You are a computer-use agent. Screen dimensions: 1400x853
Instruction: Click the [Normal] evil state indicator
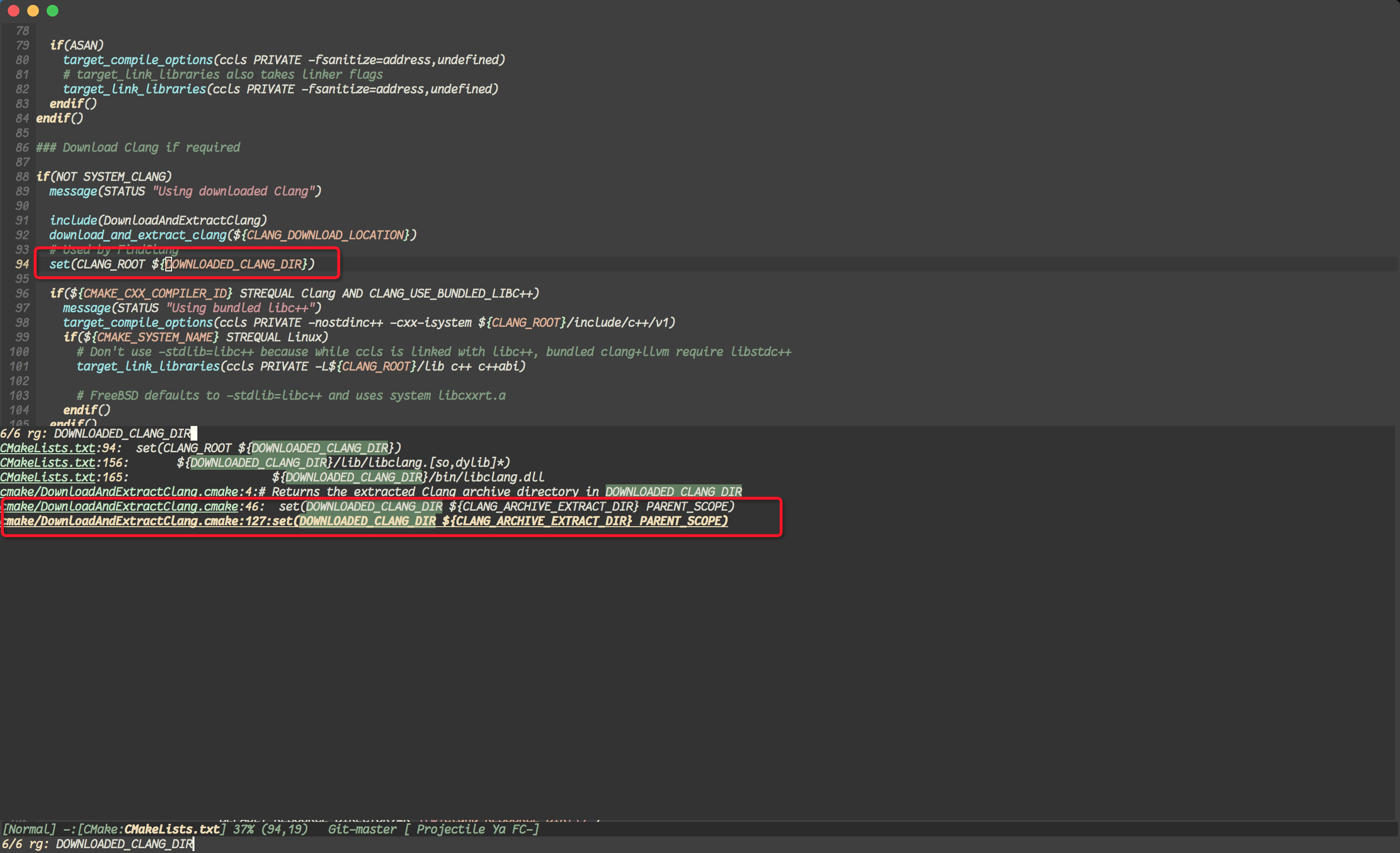tap(30, 829)
